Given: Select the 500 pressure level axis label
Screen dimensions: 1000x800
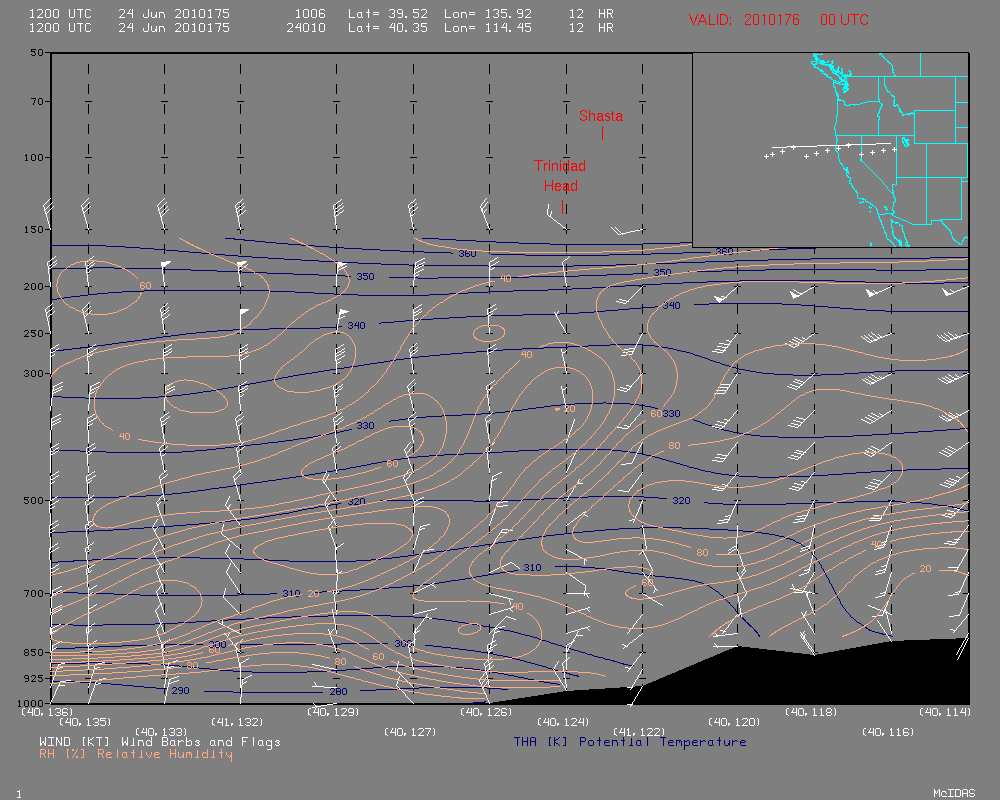Looking at the screenshot, I should click(x=34, y=500).
